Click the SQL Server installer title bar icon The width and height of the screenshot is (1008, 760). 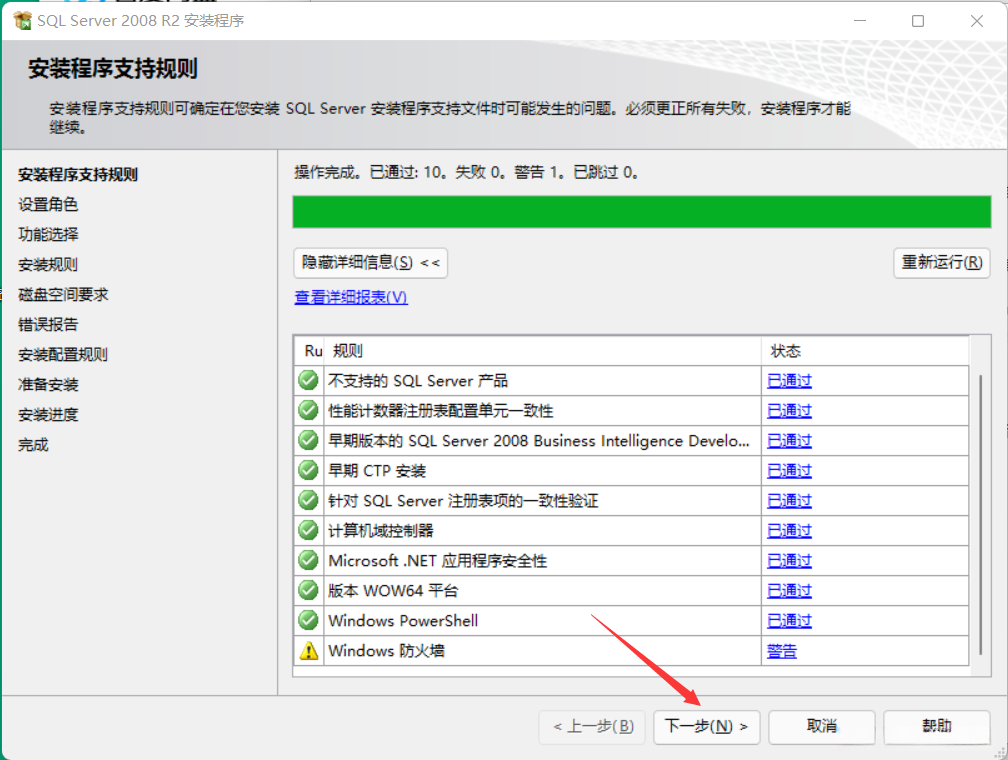click(22, 21)
